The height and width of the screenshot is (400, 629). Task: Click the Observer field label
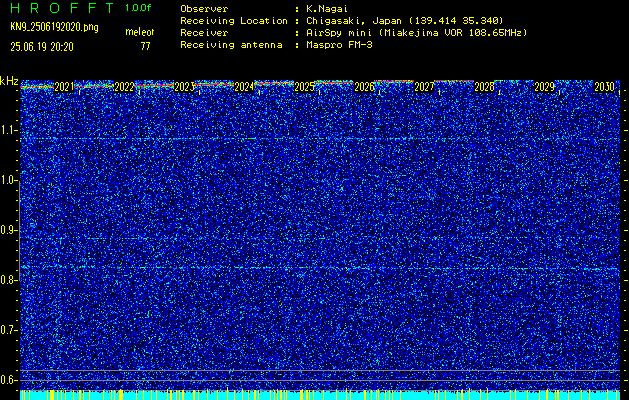(204, 9)
